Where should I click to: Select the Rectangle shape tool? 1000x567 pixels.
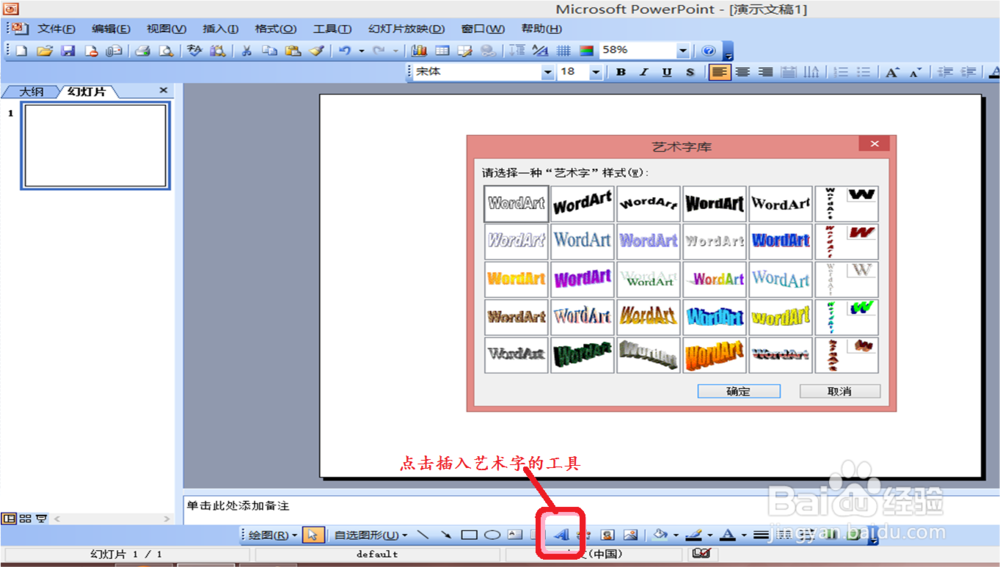[x=469, y=534]
